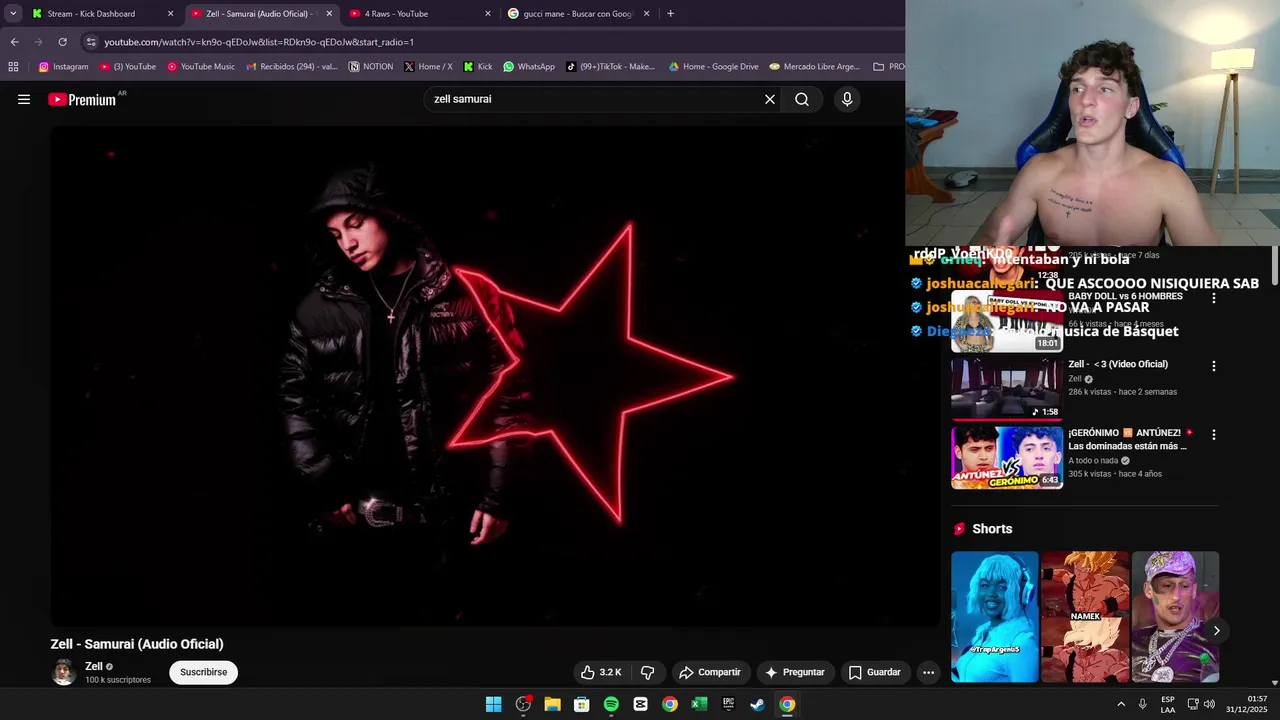The width and height of the screenshot is (1280, 720).
Task: Go back to previous page
Action: coord(14,42)
